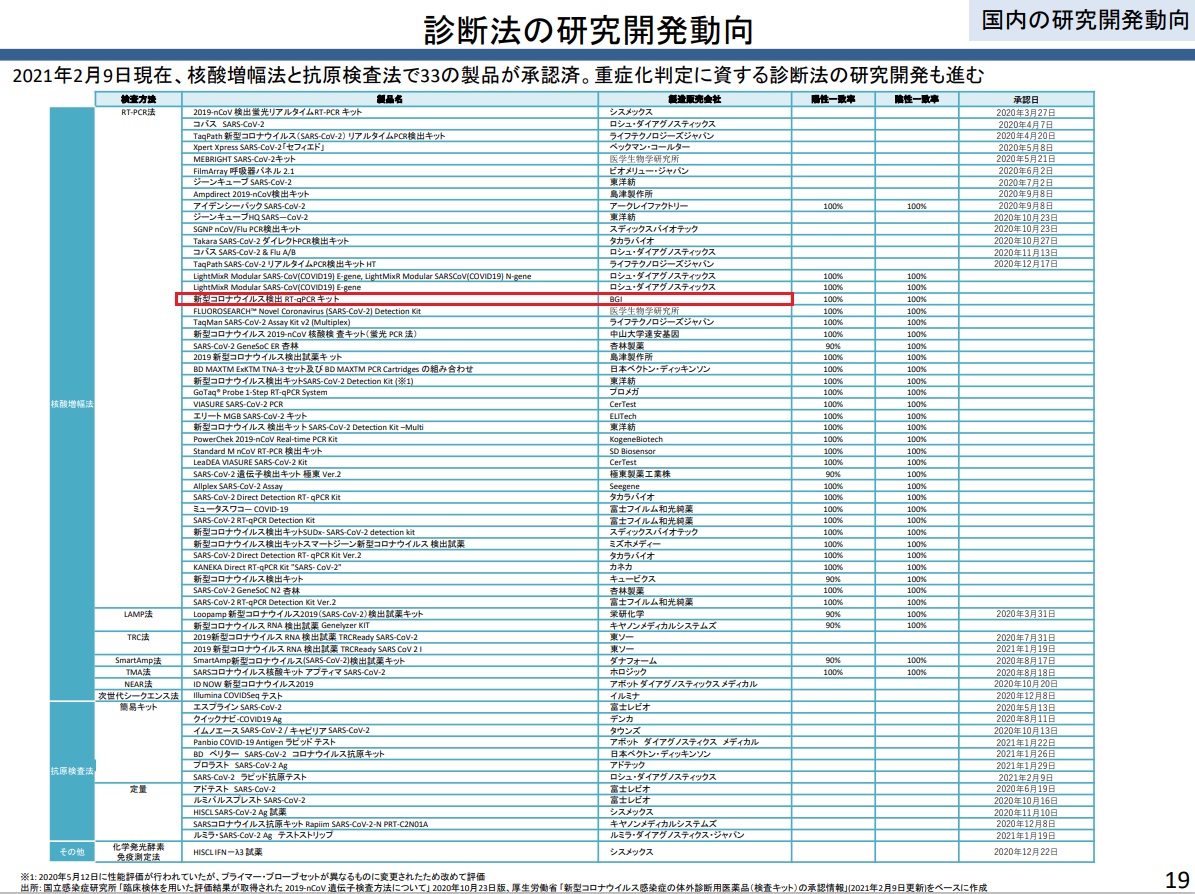The image size is (1195, 894).
Task: Click manufacturer cell デンカ
Action: pos(622,719)
